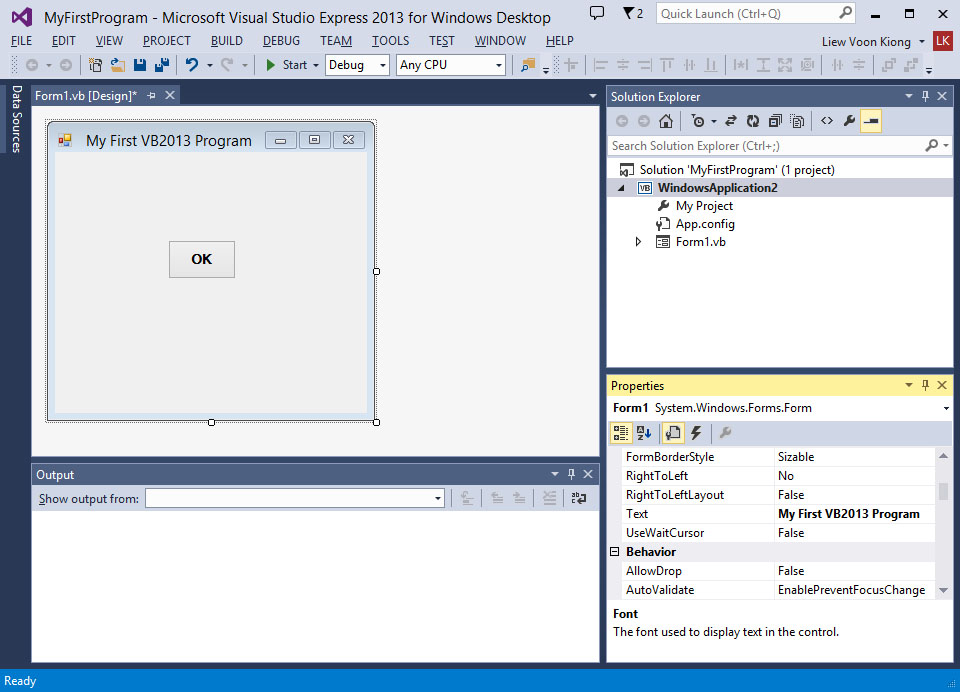Toggle word wrap in the Output panel

pos(579,498)
